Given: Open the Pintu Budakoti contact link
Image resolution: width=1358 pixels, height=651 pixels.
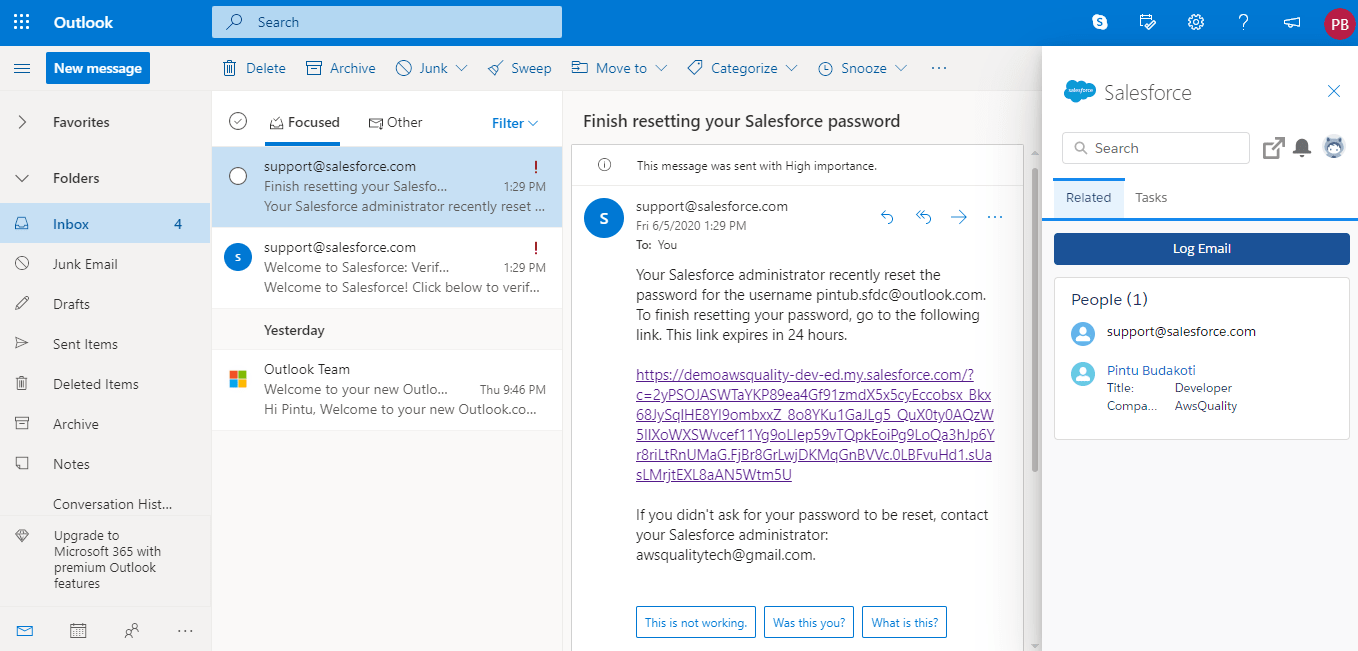Looking at the screenshot, I should point(1151,370).
